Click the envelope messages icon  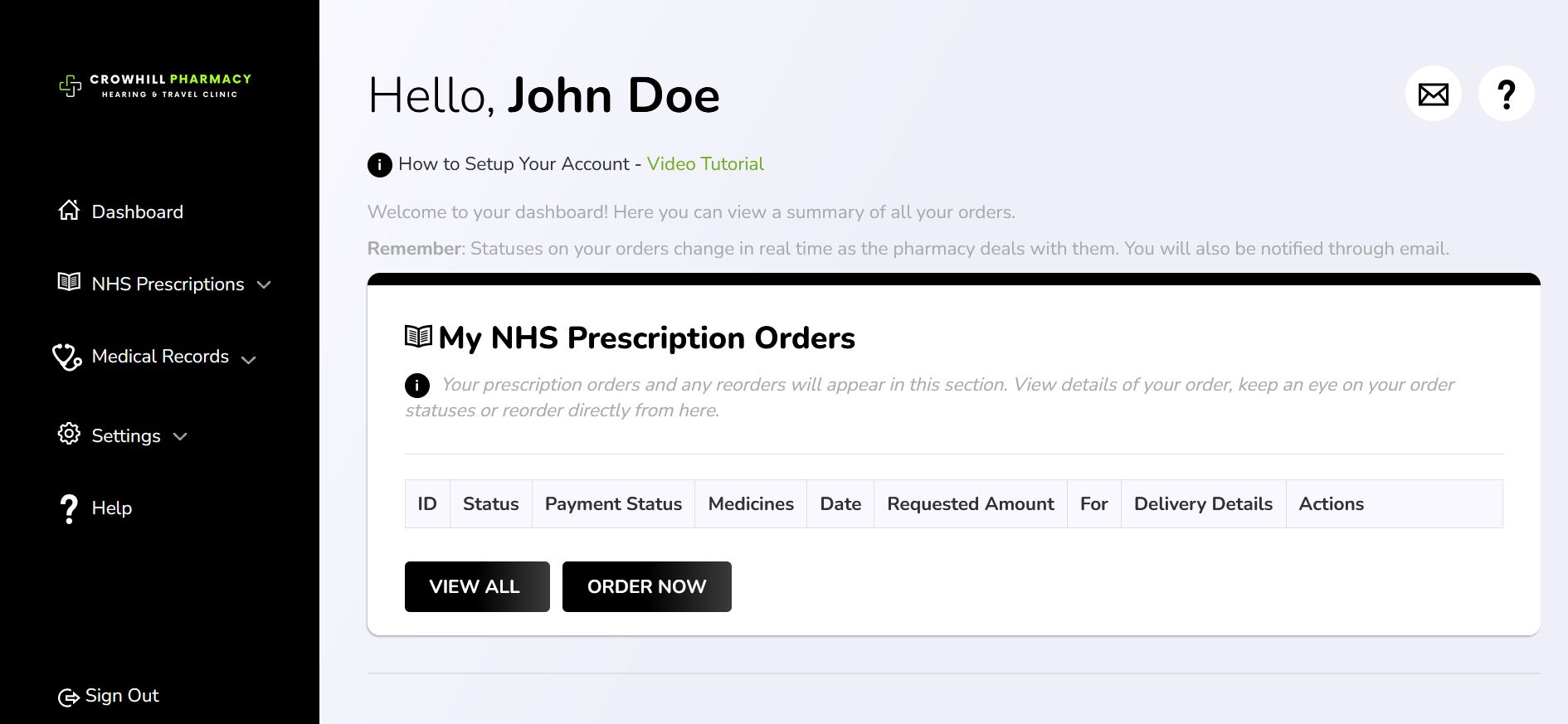[1433, 94]
